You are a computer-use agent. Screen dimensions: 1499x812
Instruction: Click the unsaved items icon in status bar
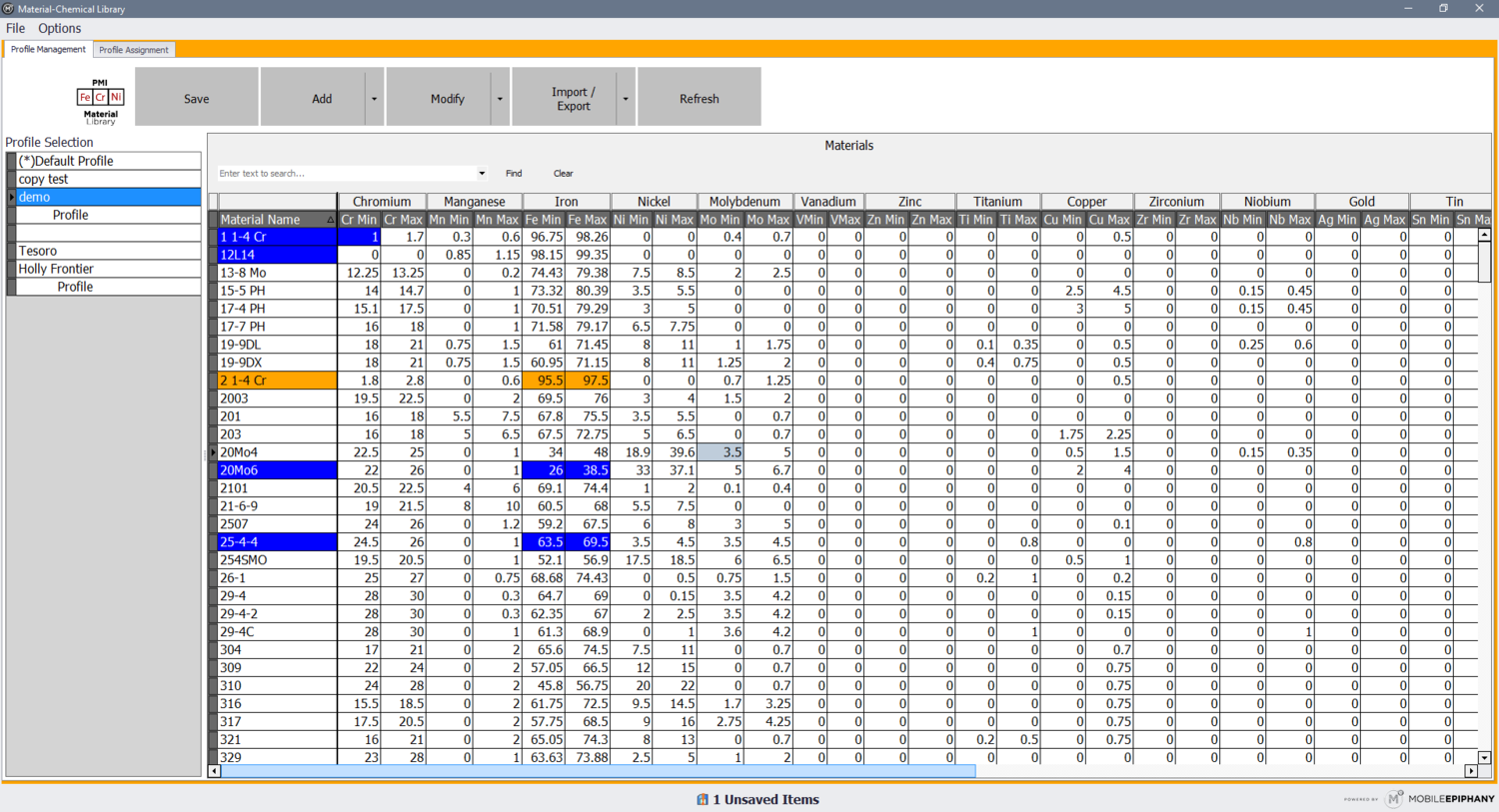[703, 799]
